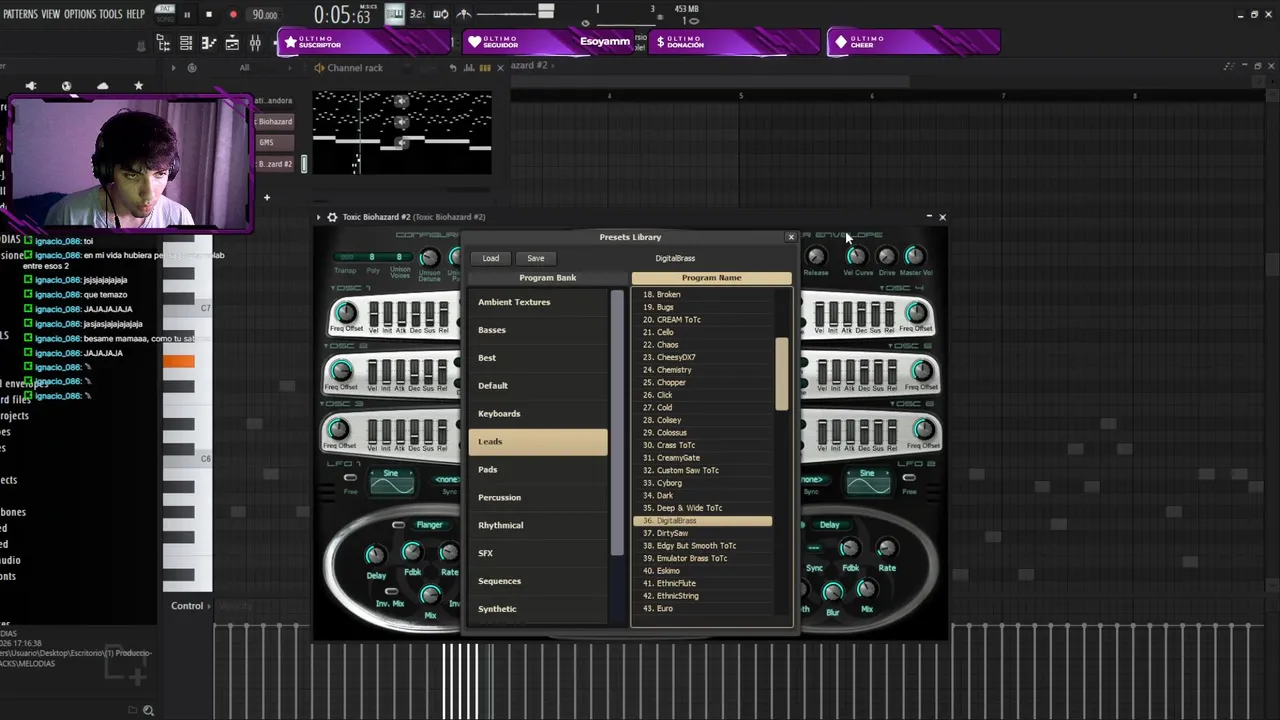Open the TOOLS menu
Screen dimensions: 1280x720
pos(110,14)
